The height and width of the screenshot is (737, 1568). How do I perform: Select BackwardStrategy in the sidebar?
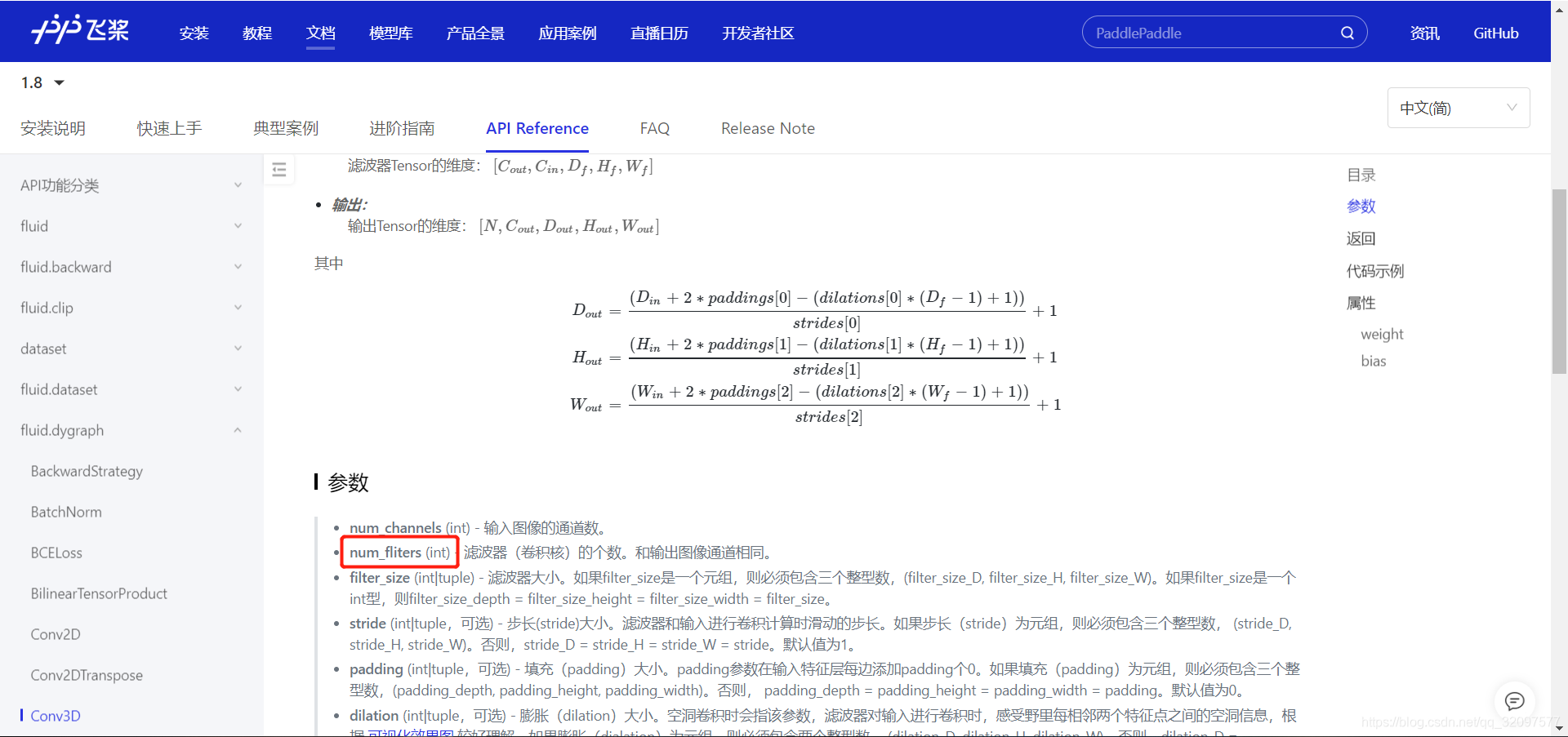click(87, 471)
